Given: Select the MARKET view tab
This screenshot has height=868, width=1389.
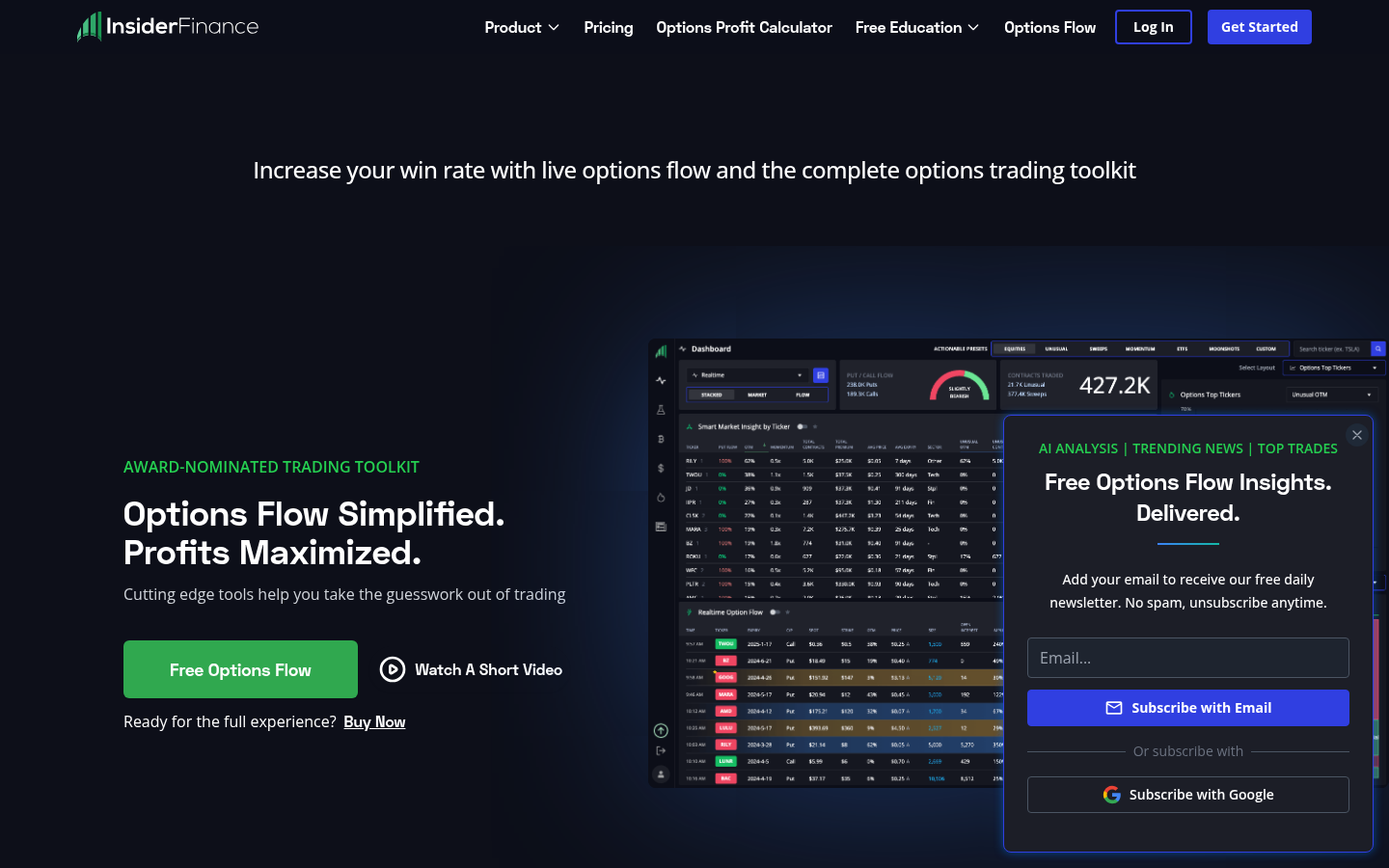Looking at the screenshot, I should click(x=757, y=394).
